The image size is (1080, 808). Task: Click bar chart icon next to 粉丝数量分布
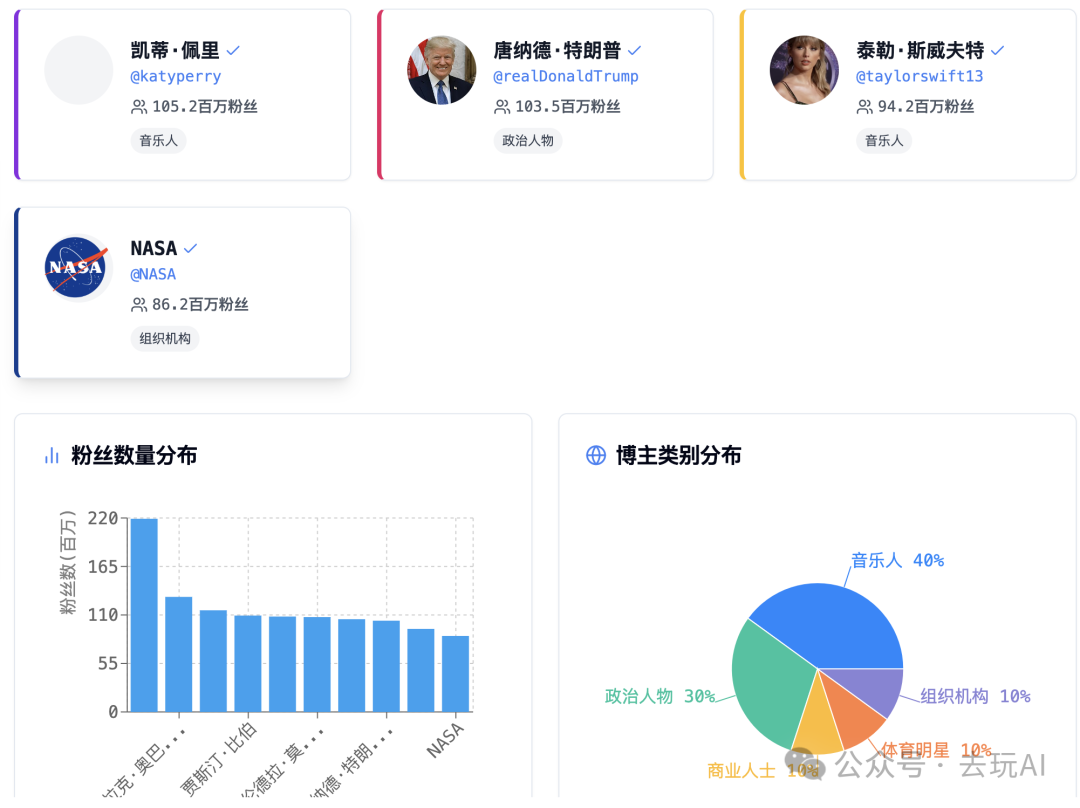[52, 455]
